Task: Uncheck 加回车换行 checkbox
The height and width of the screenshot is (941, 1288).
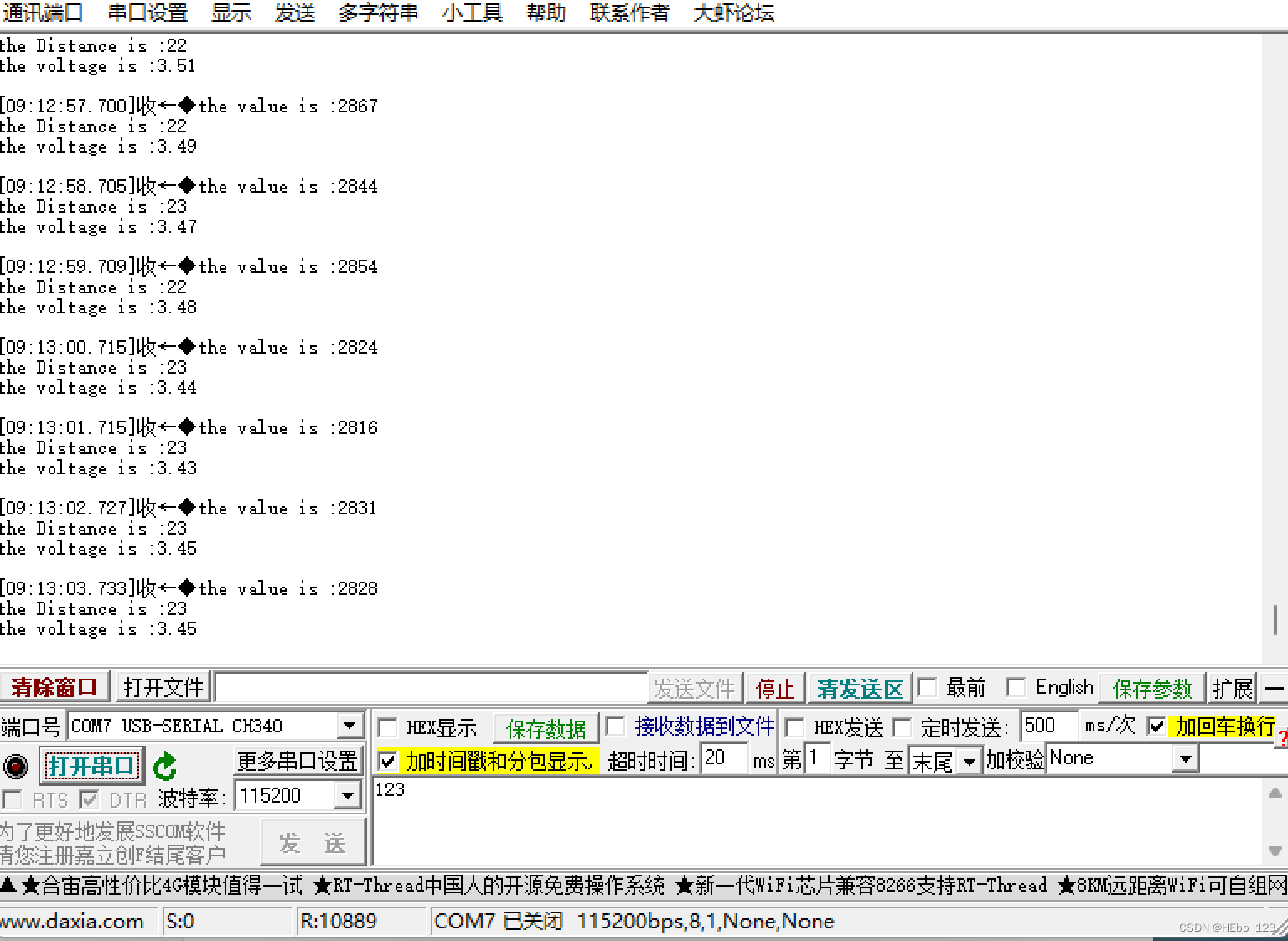Action: (1156, 726)
